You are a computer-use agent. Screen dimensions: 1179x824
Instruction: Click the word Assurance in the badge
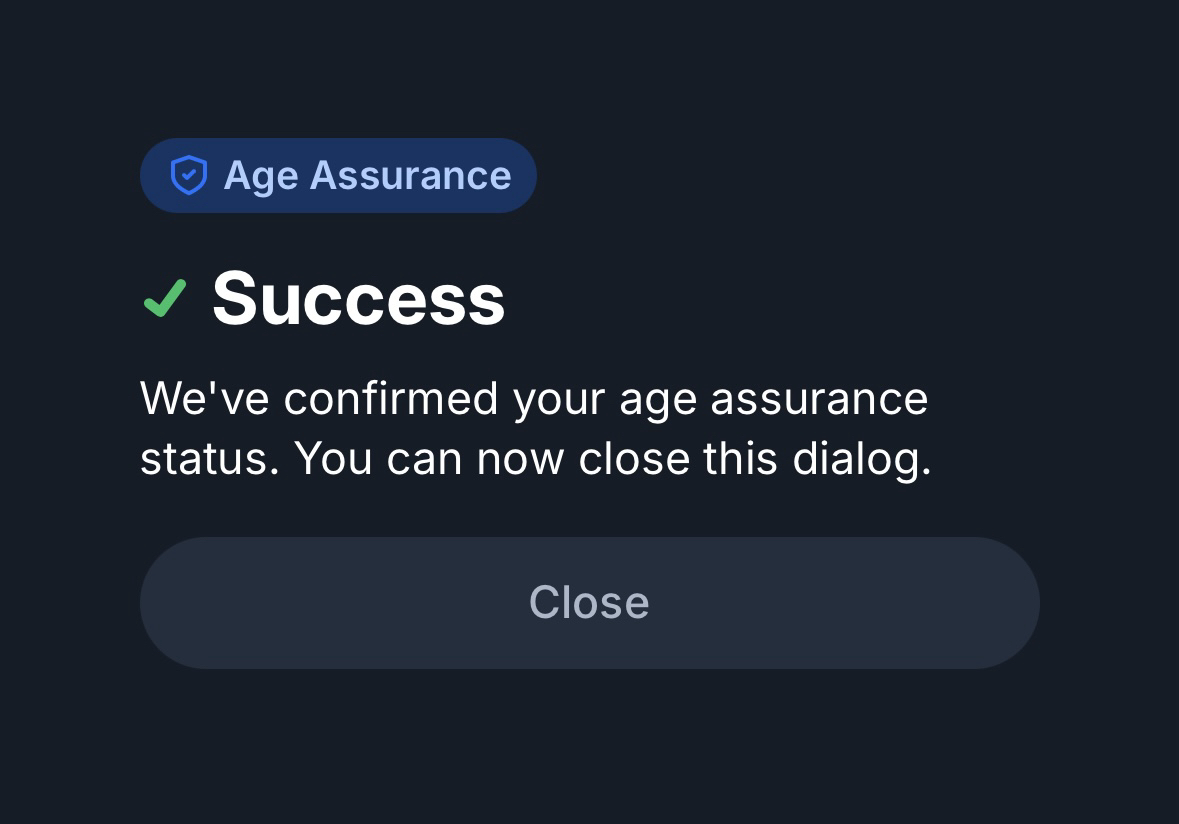[x=410, y=175]
